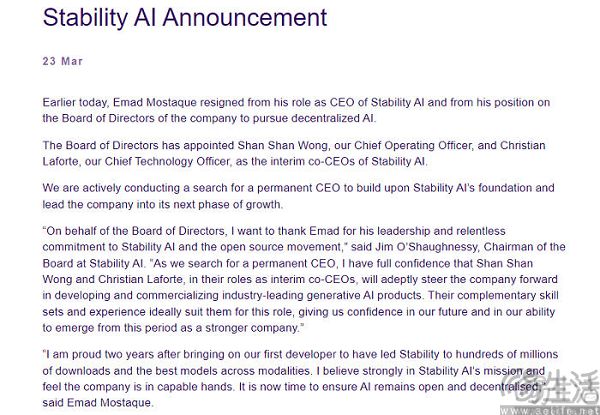Click the name Jim O'Shaughnessy
Viewport: 600px width, 415px height.
(x=426, y=247)
